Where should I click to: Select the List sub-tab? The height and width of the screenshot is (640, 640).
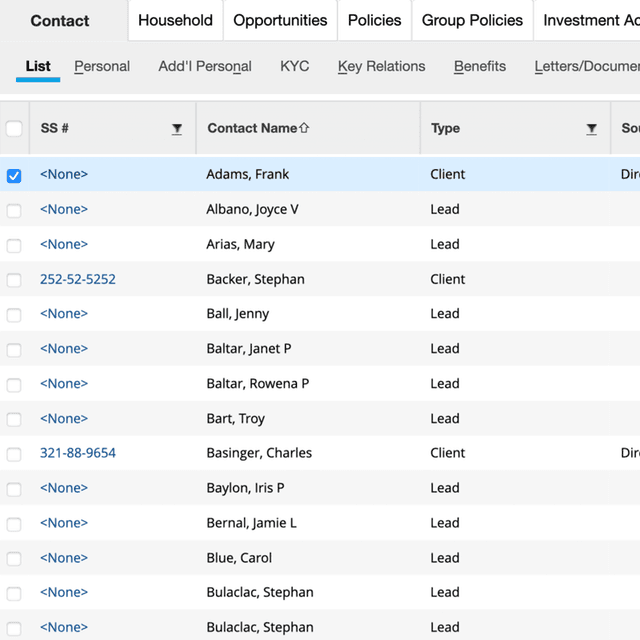coord(38,66)
